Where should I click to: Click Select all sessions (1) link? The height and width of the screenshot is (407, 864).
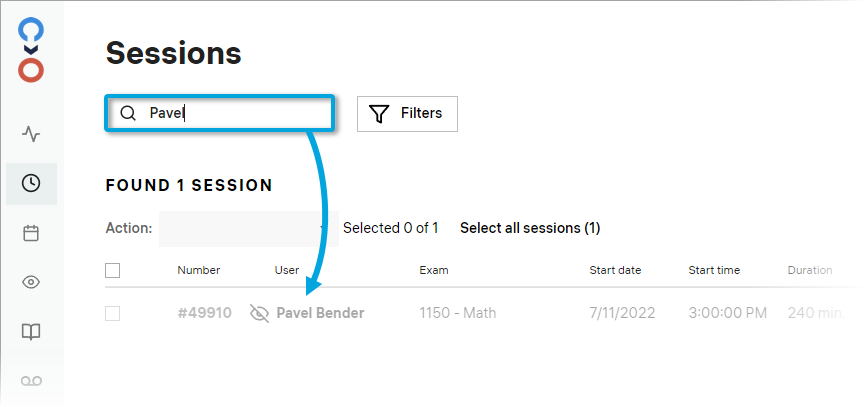click(530, 228)
